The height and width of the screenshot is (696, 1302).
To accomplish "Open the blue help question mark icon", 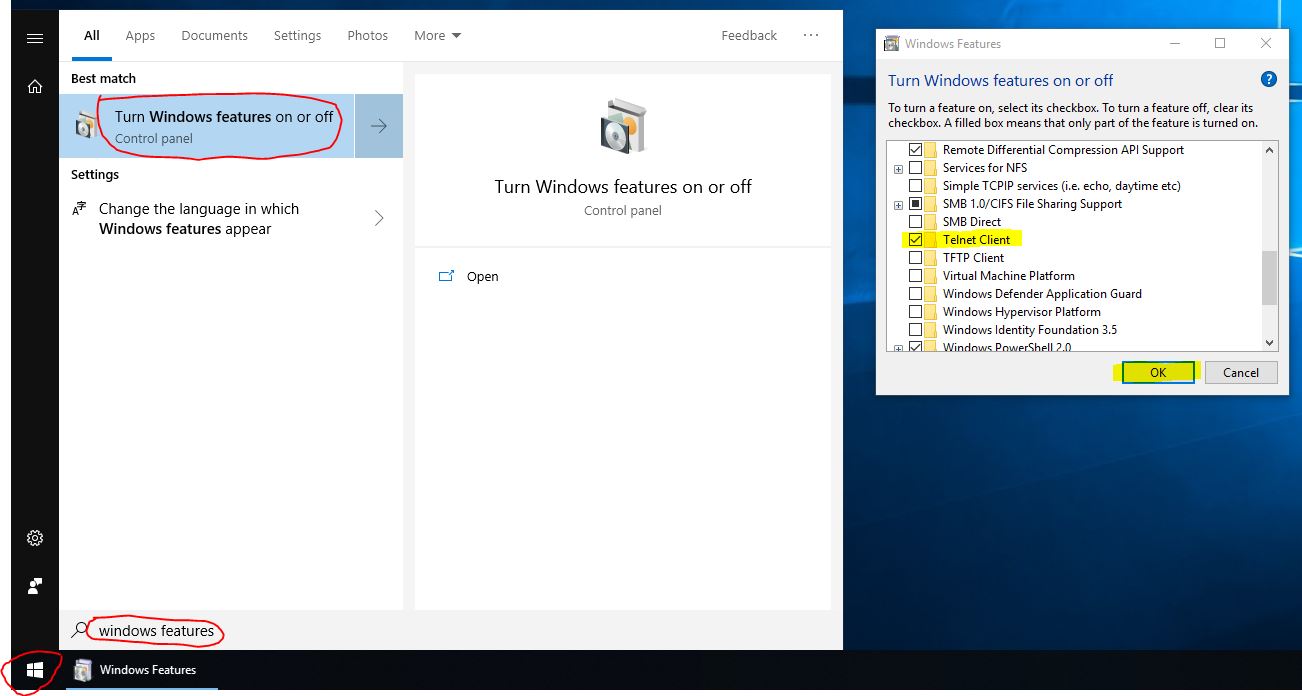I will (1268, 80).
